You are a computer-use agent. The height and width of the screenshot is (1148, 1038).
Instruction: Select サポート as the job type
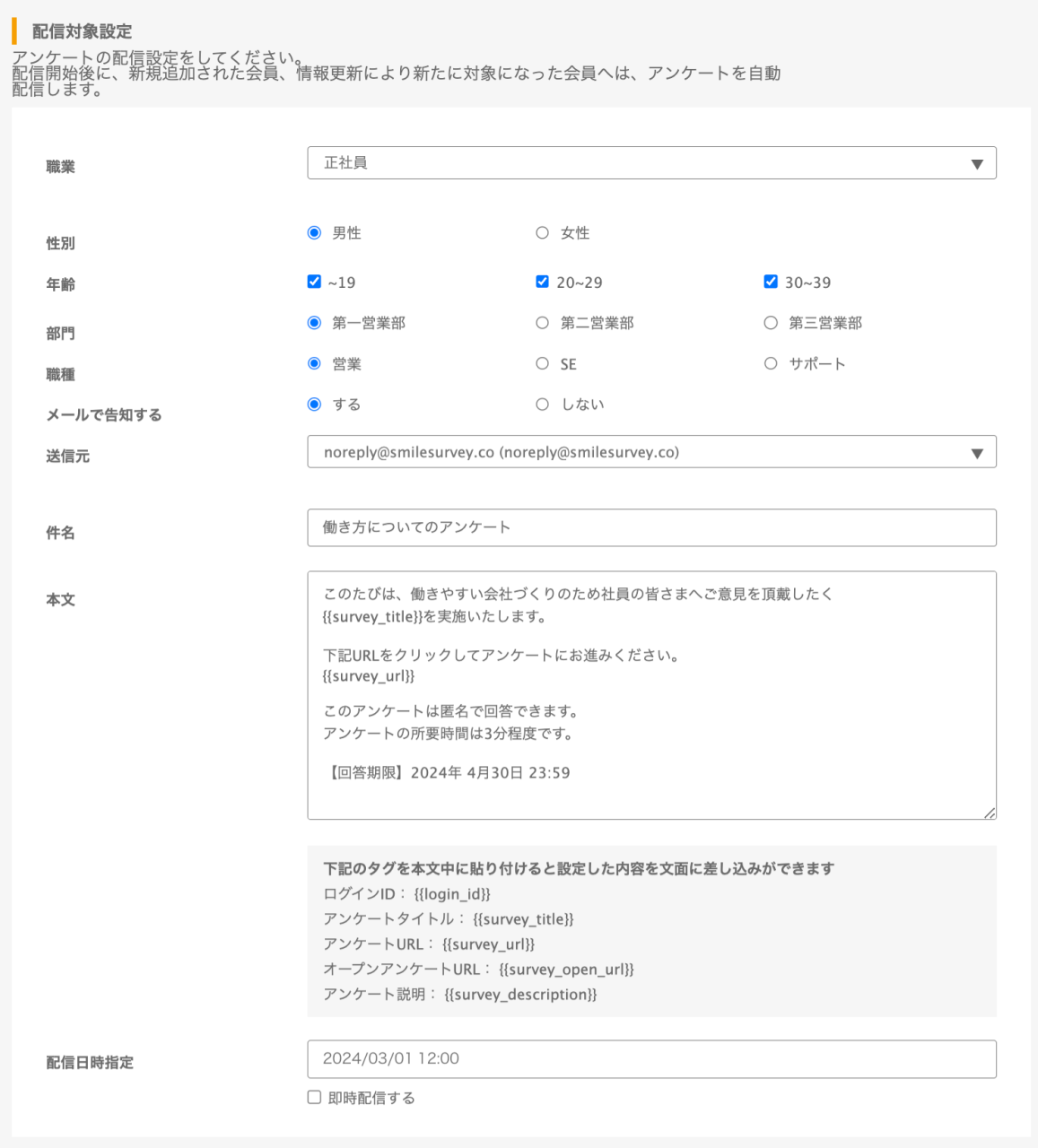click(771, 363)
